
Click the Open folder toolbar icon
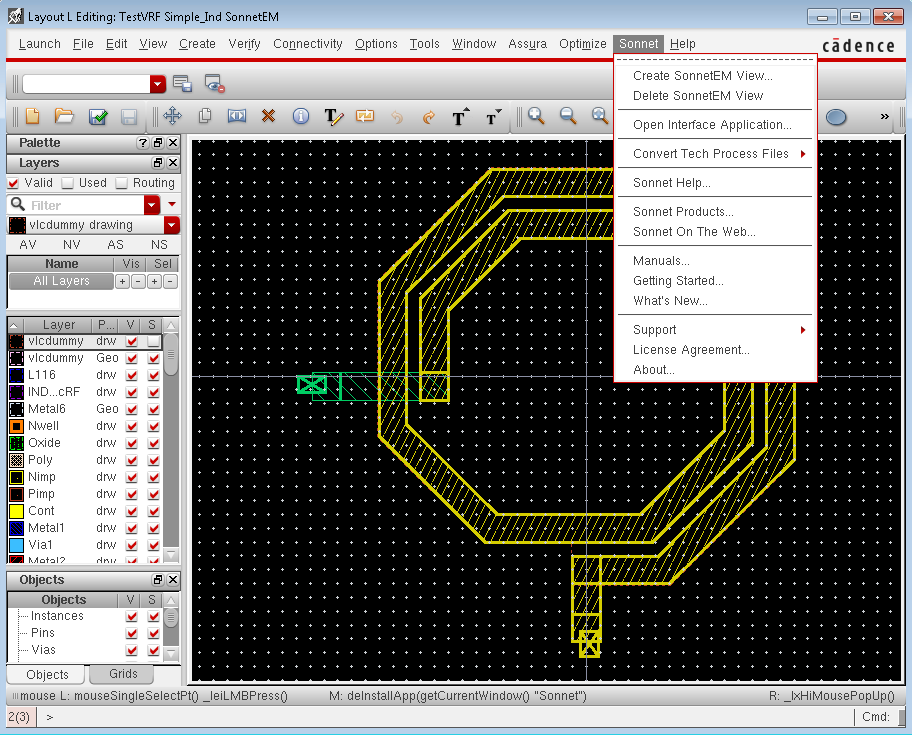[64, 116]
